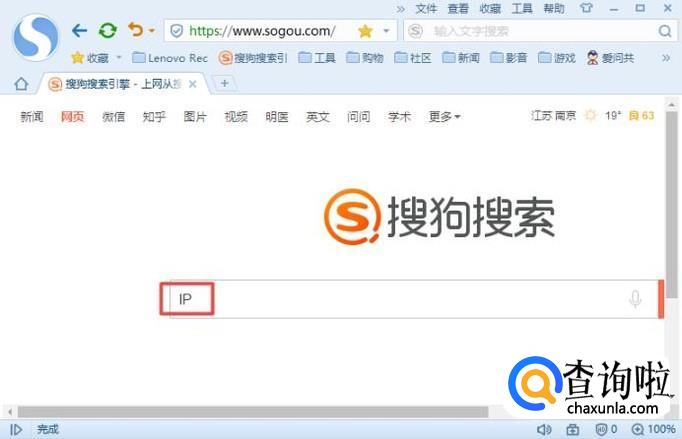Viewport: 682px width, 439px height.
Task: Click the orange undo-close-tab arrow
Action: 136,30
